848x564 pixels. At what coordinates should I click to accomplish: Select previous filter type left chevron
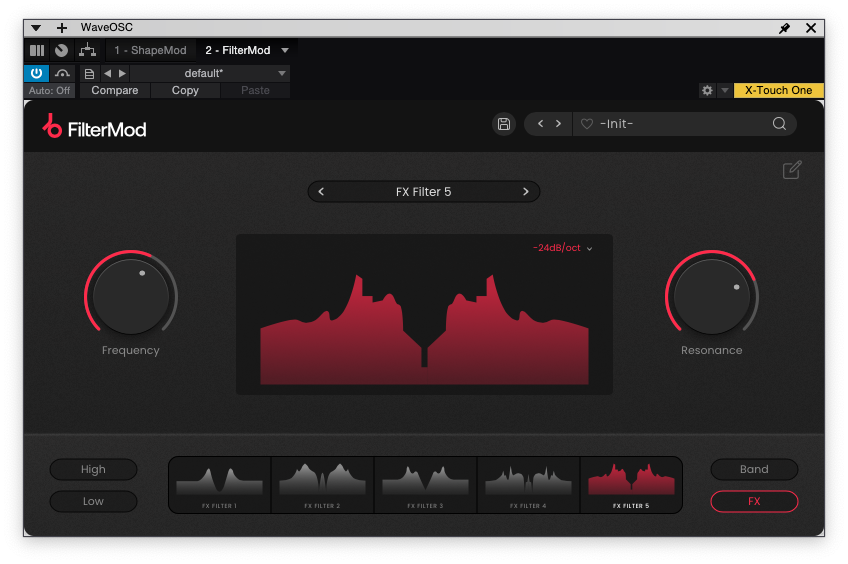coord(321,191)
